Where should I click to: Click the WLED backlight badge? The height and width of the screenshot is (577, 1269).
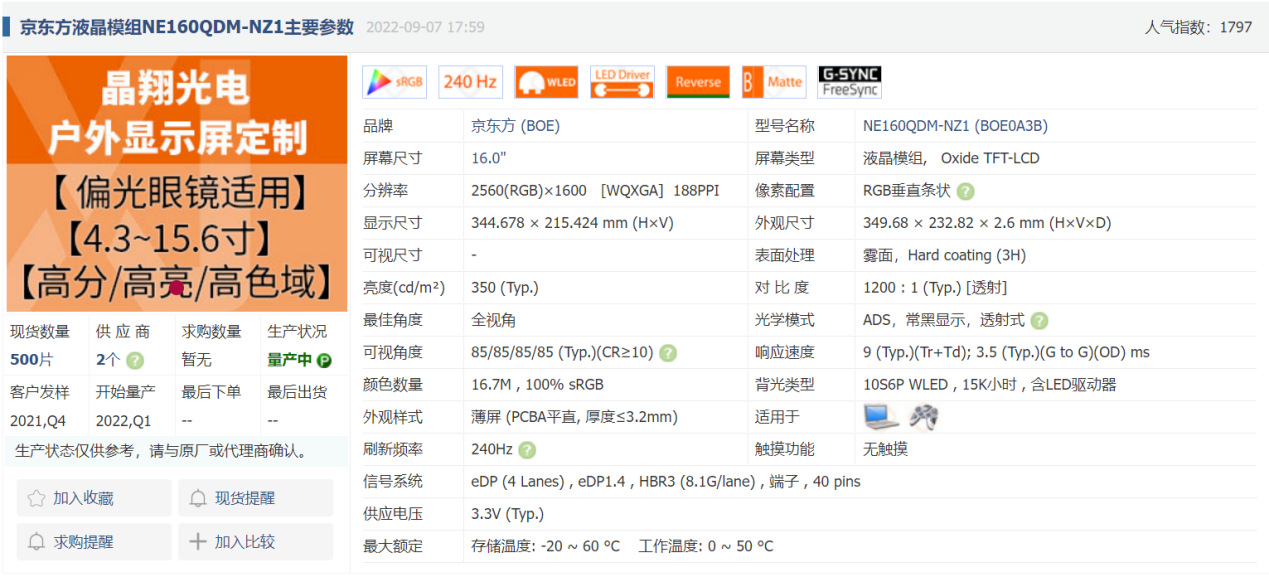(x=546, y=82)
